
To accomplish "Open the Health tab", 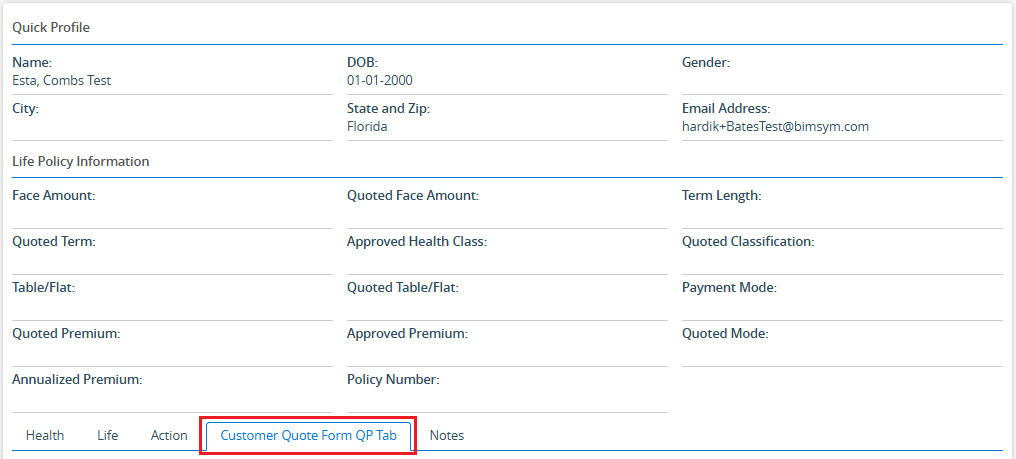I will (45, 435).
